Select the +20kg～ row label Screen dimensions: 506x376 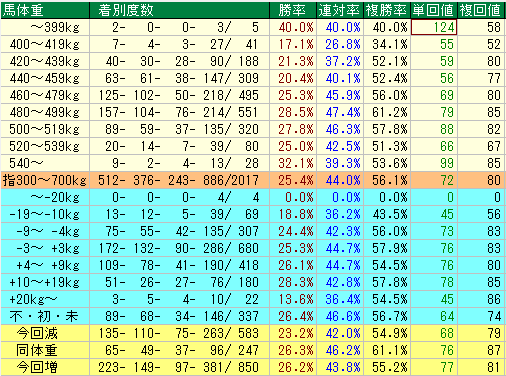point(45,299)
